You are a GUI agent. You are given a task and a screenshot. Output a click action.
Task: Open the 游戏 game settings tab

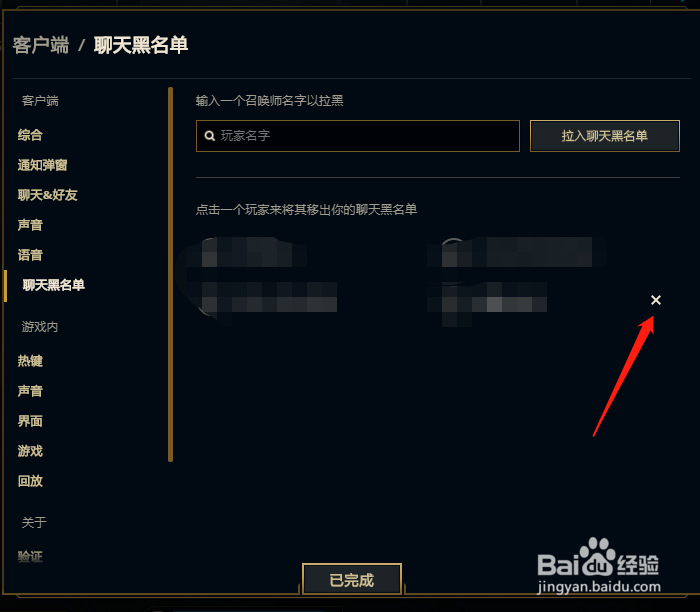click(30, 451)
